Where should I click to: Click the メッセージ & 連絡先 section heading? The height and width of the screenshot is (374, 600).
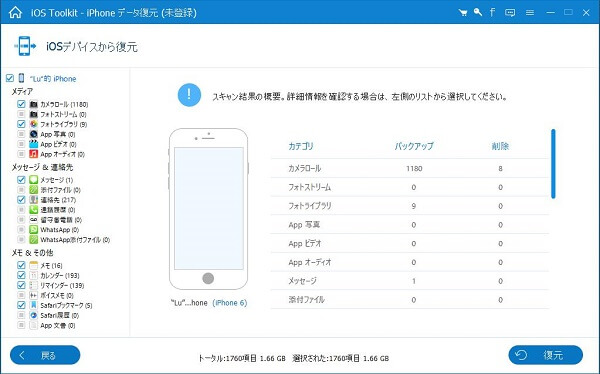tap(42, 167)
